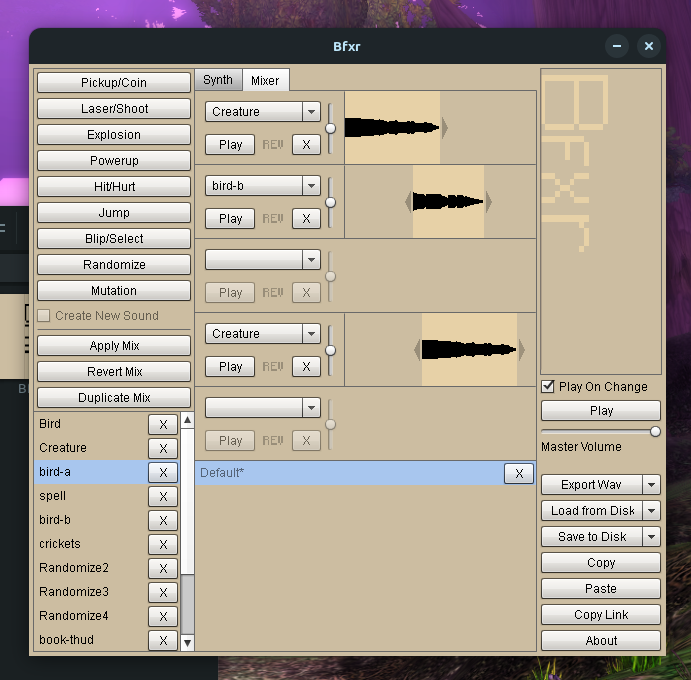691x680 pixels.
Task: Click right arrow of bird-b waveform
Action: tap(488, 202)
